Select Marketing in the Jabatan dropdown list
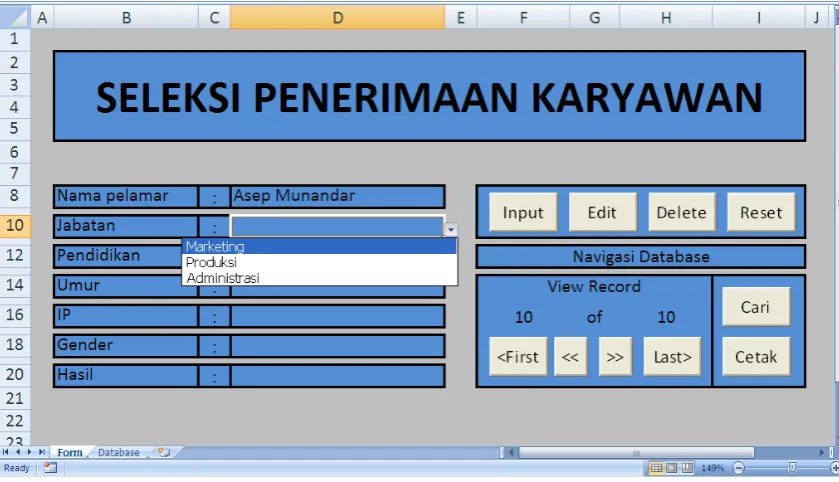The image size is (839, 482). coord(319,246)
